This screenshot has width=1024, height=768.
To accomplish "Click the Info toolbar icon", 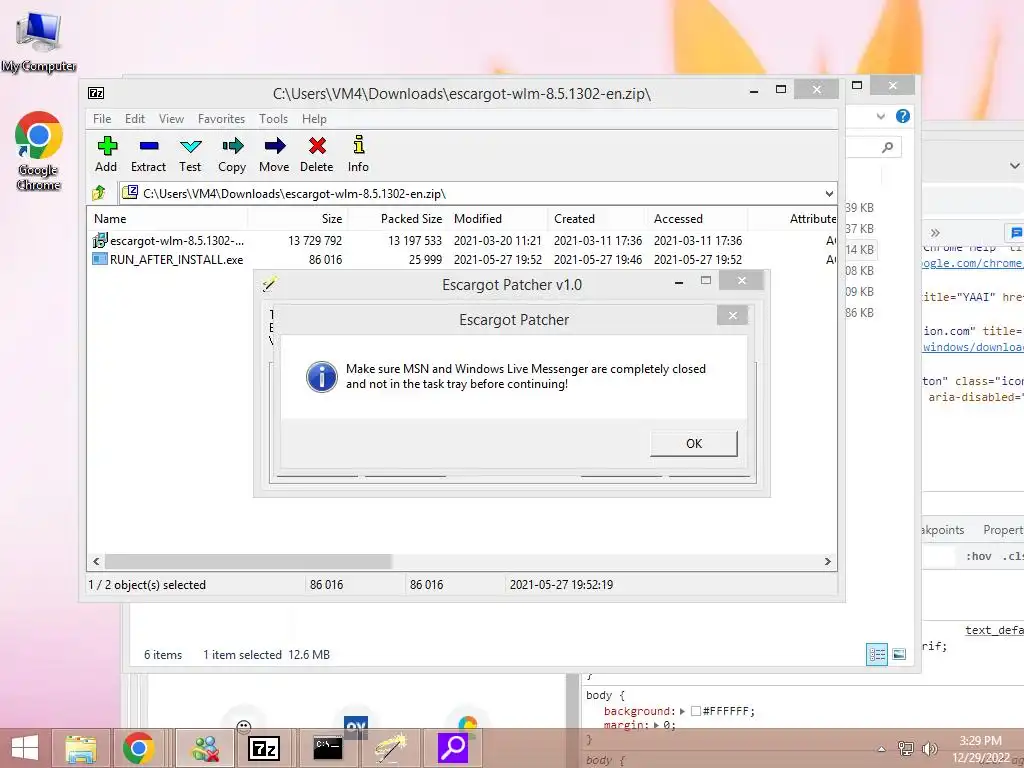I will [358, 154].
